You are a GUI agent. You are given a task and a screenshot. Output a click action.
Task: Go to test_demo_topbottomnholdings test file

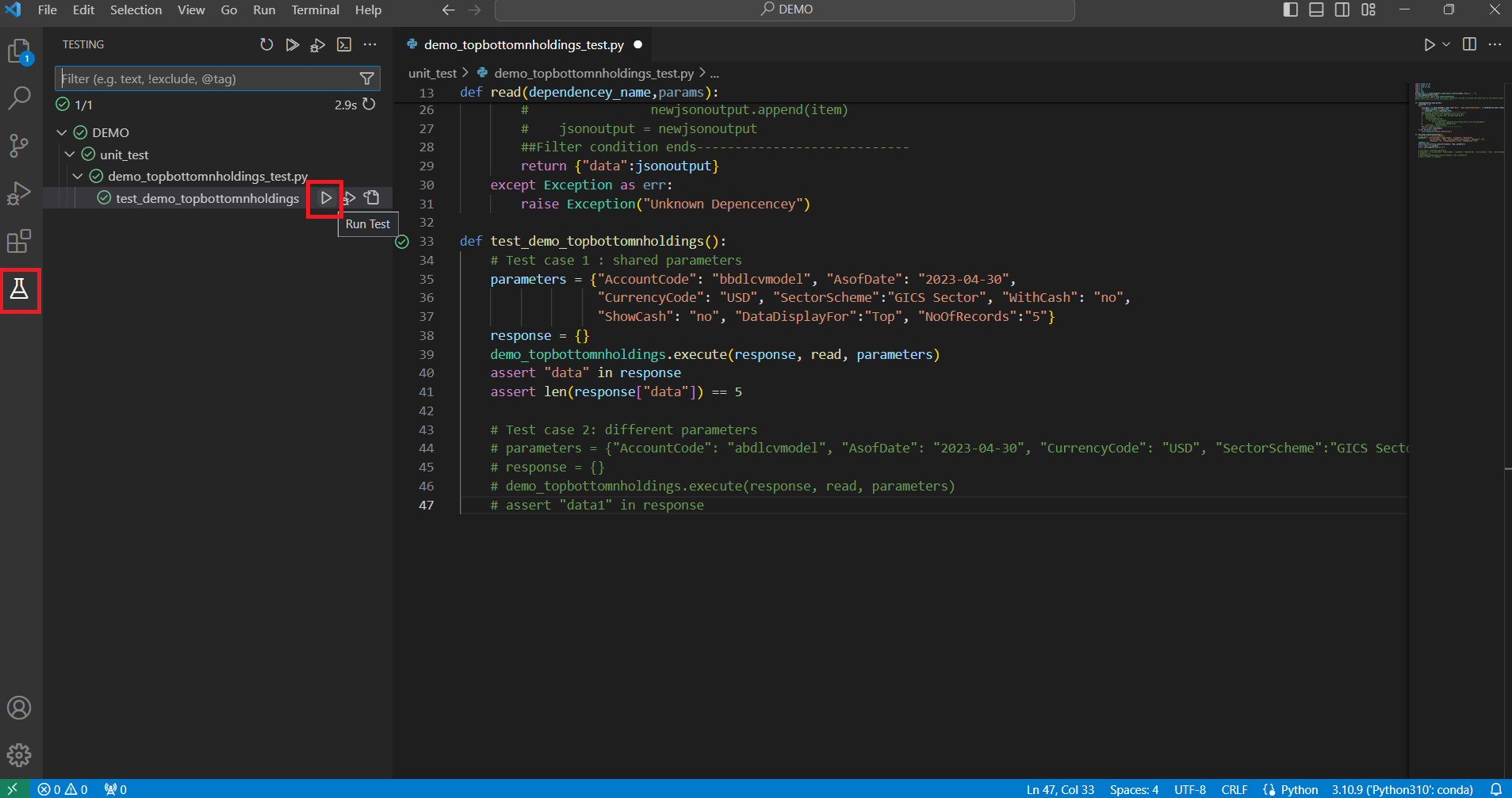tap(372, 198)
